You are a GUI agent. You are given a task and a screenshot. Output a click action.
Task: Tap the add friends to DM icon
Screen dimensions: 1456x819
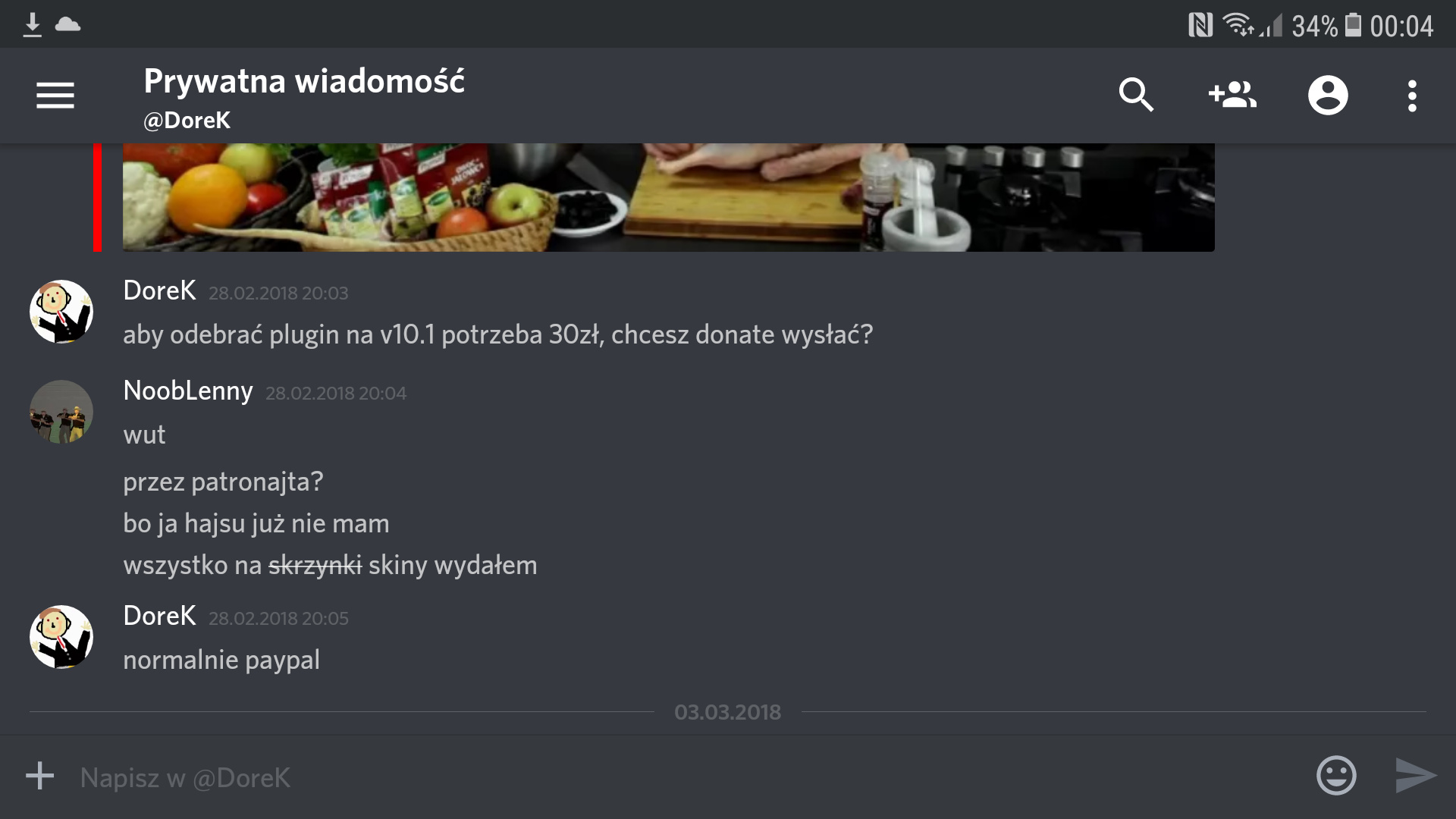[x=1232, y=96]
